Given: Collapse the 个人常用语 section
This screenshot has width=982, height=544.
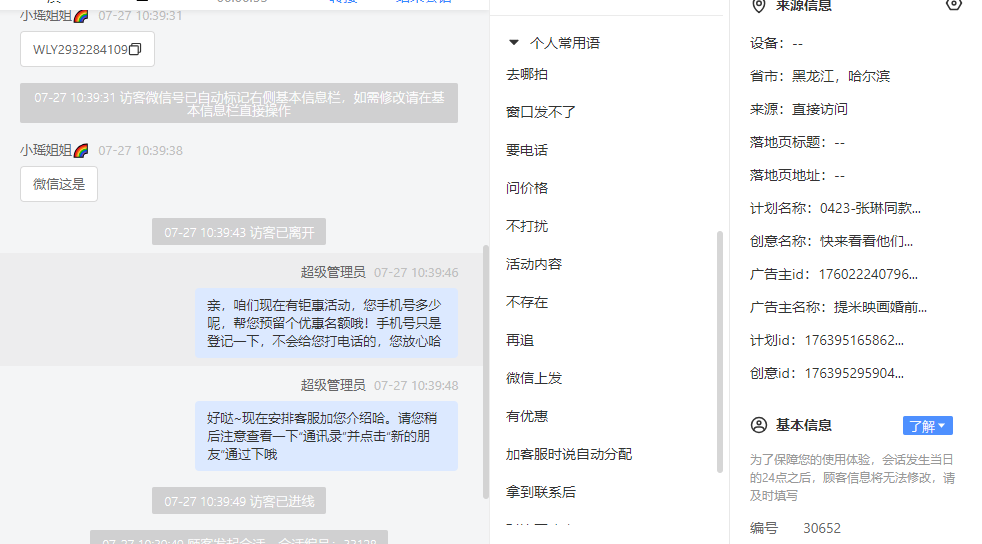Looking at the screenshot, I should click(x=514, y=43).
